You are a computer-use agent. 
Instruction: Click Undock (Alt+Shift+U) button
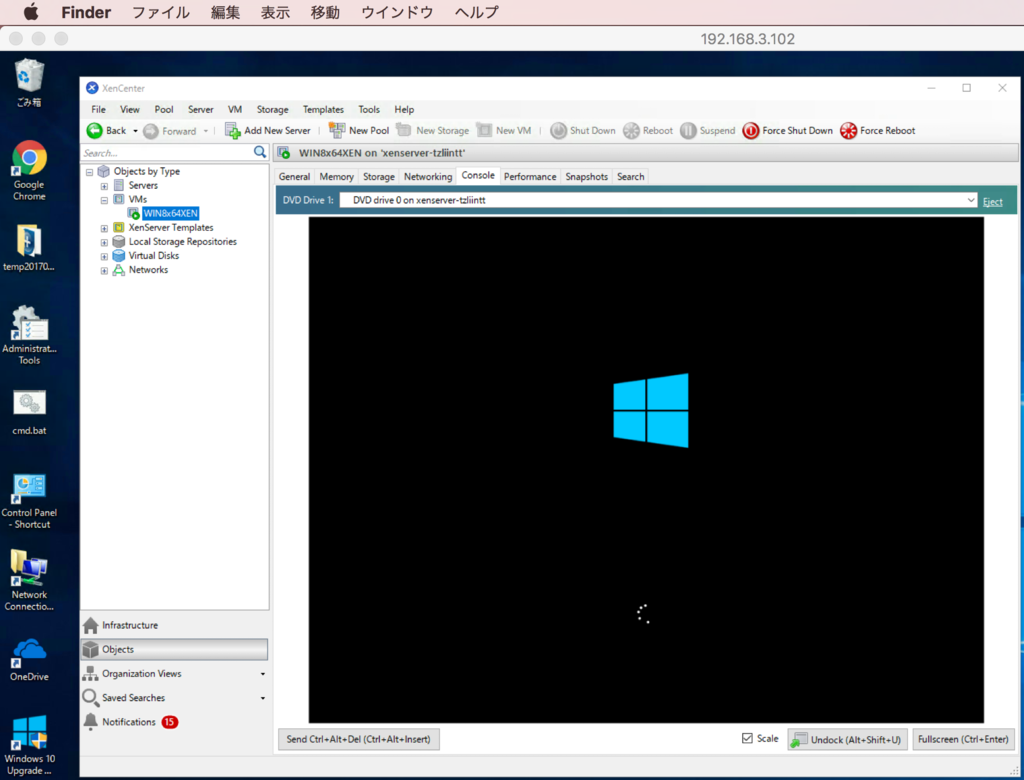click(x=847, y=739)
